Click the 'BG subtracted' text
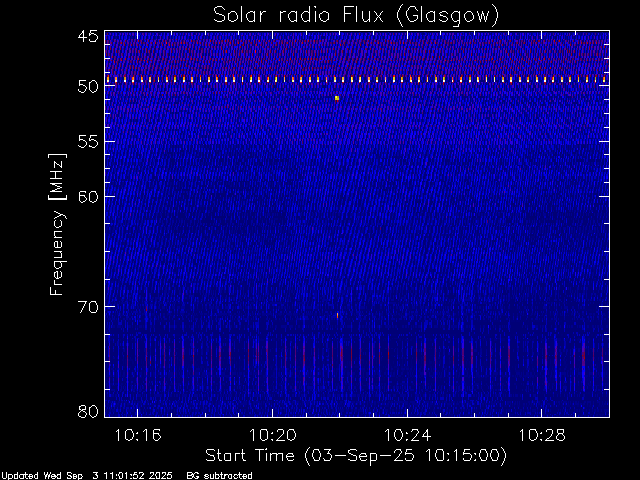 click(x=220, y=476)
